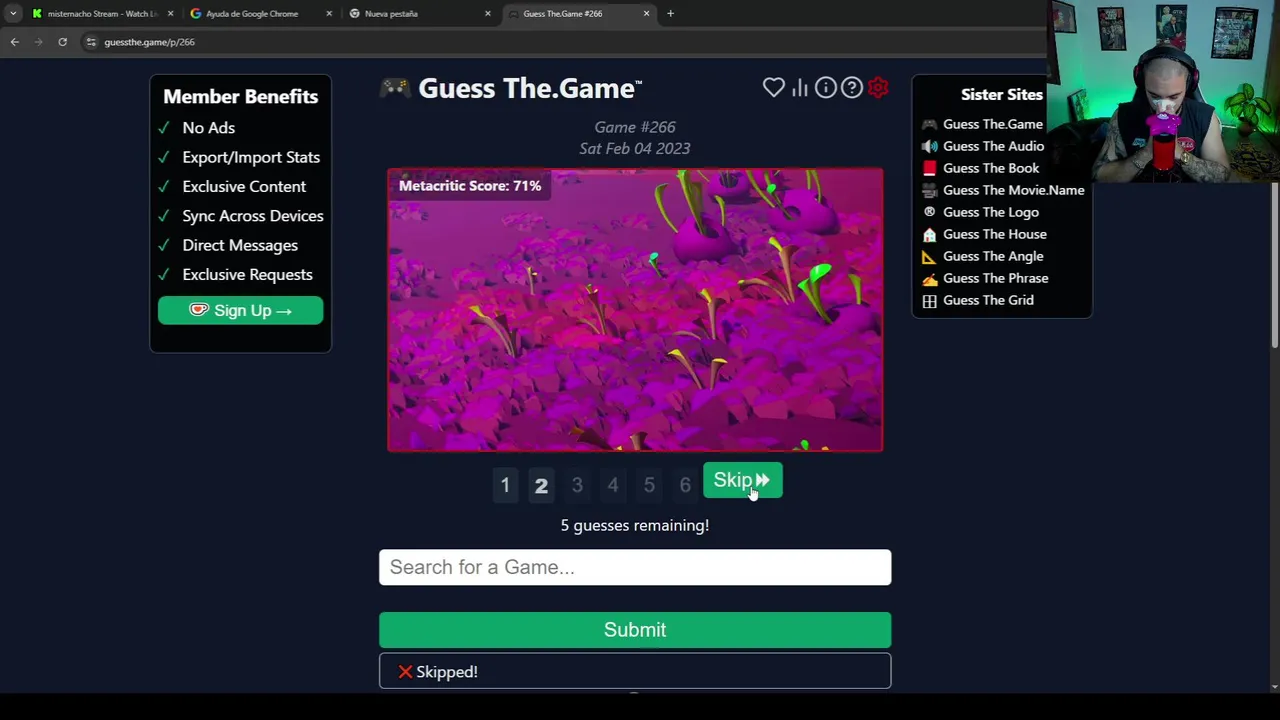Screen dimensions: 1280x720
Task: Focus the Search for a Game field
Action: coord(635,567)
